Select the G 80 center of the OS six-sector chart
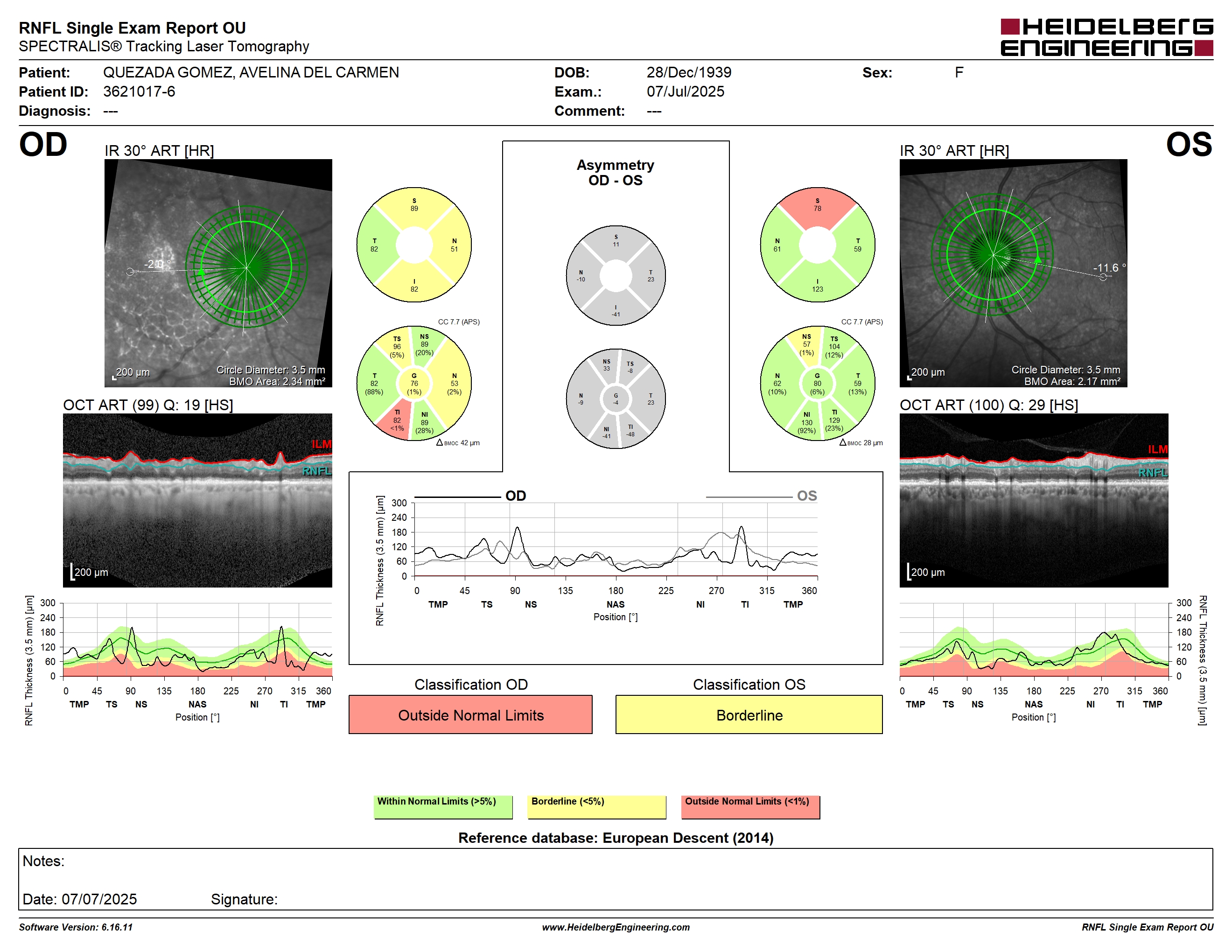1232x952 pixels. tap(818, 384)
